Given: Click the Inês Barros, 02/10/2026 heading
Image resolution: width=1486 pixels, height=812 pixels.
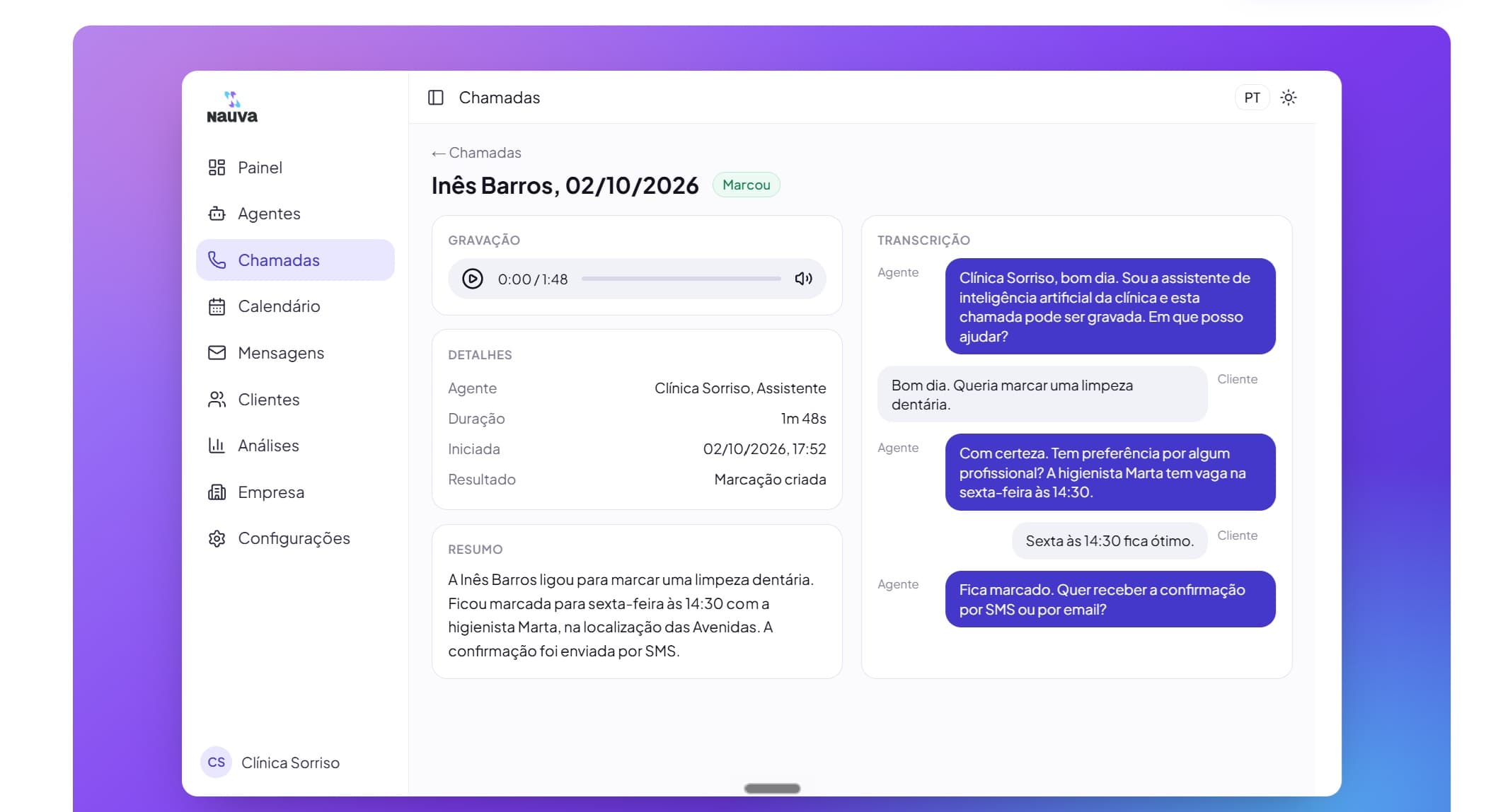Looking at the screenshot, I should pos(565,185).
